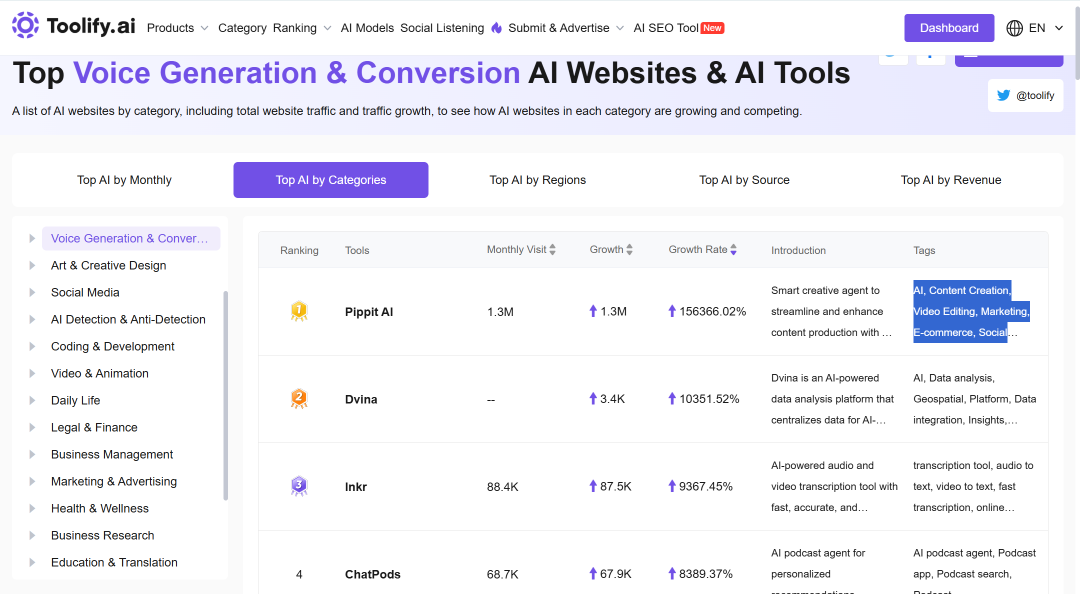Open the Products dropdown

178,28
